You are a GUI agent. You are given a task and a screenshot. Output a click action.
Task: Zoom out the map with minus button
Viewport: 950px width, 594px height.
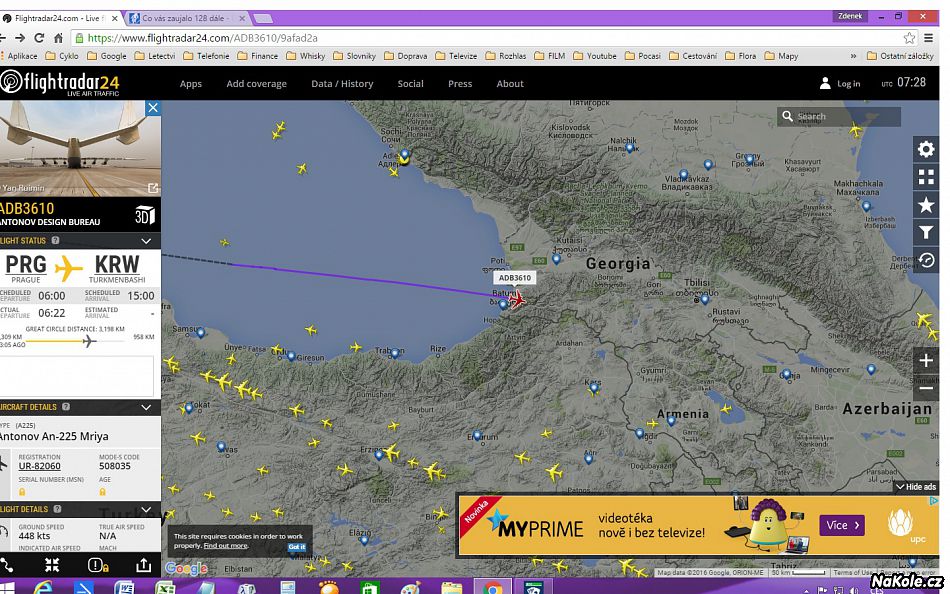click(x=926, y=389)
